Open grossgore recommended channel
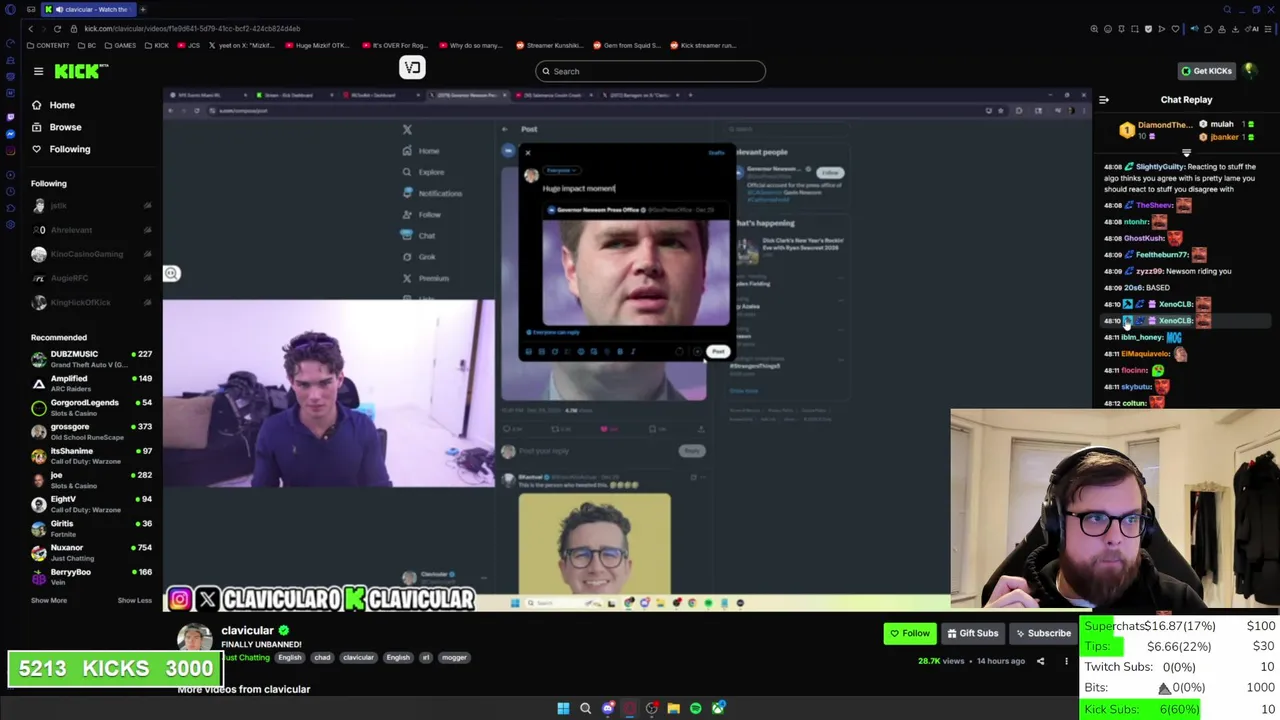Viewport: 1280px width, 720px height. 90,431
